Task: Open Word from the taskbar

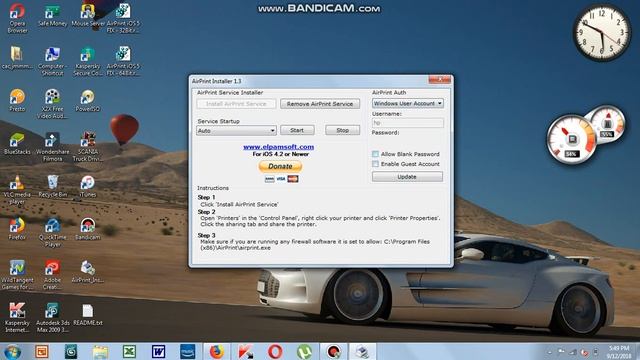Action: 158,351
